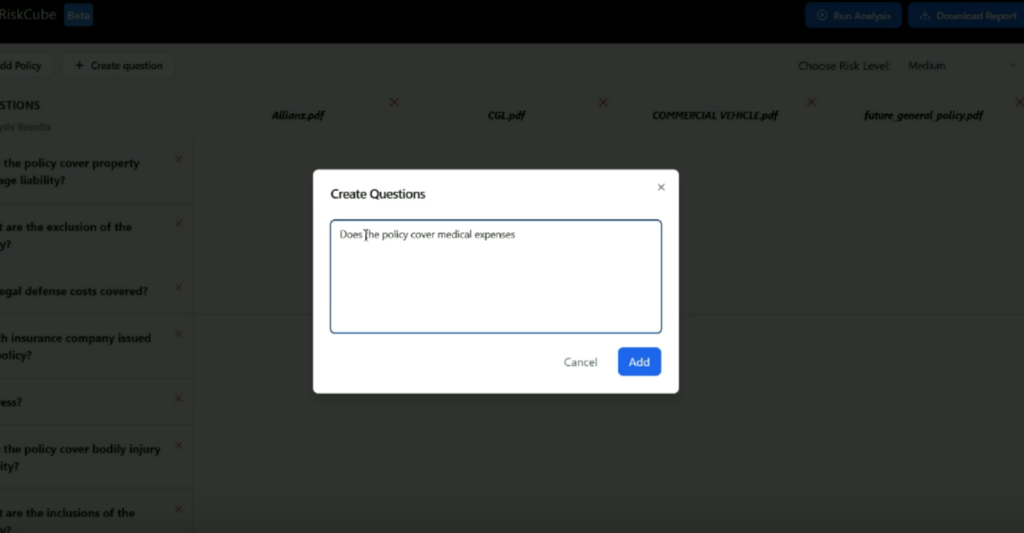Click the Beta badge next to RiskCube
Image resolution: width=1024 pixels, height=533 pixels.
tap(78, 16)
